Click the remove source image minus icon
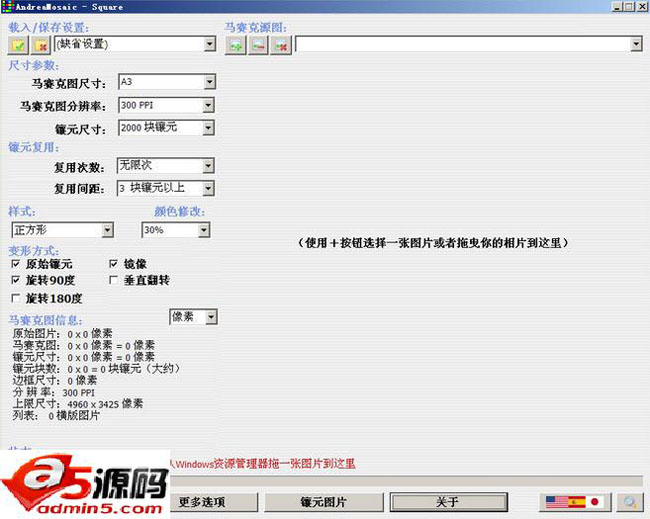Image resolution: width=650 pixels, height=519 pixels. point(258,45)
